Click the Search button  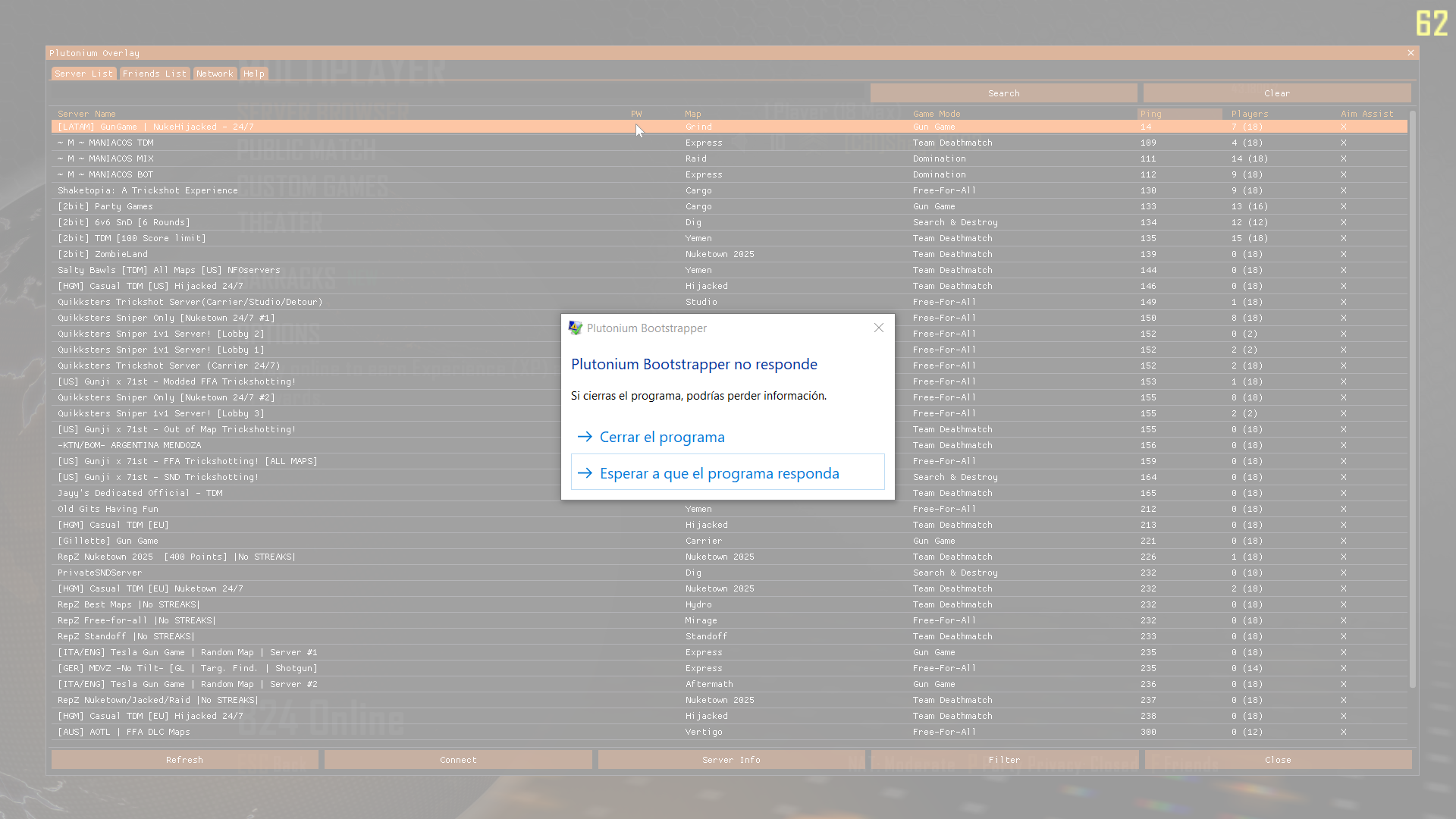(1003, 93)
